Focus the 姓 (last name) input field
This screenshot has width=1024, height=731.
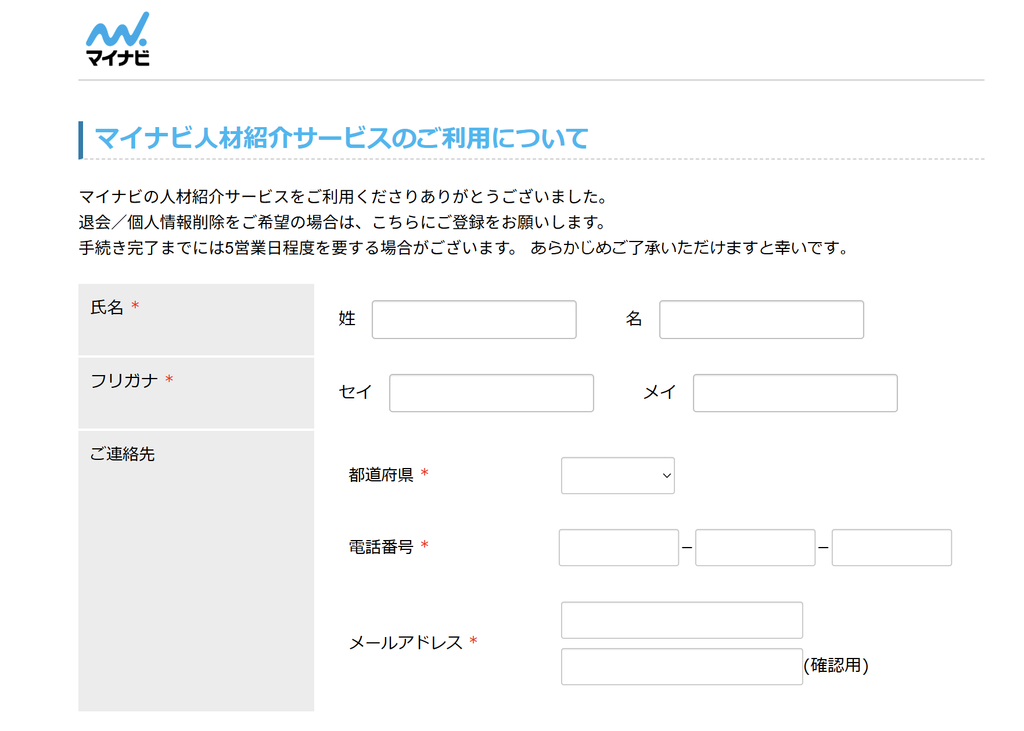click(x=474, y=319)
